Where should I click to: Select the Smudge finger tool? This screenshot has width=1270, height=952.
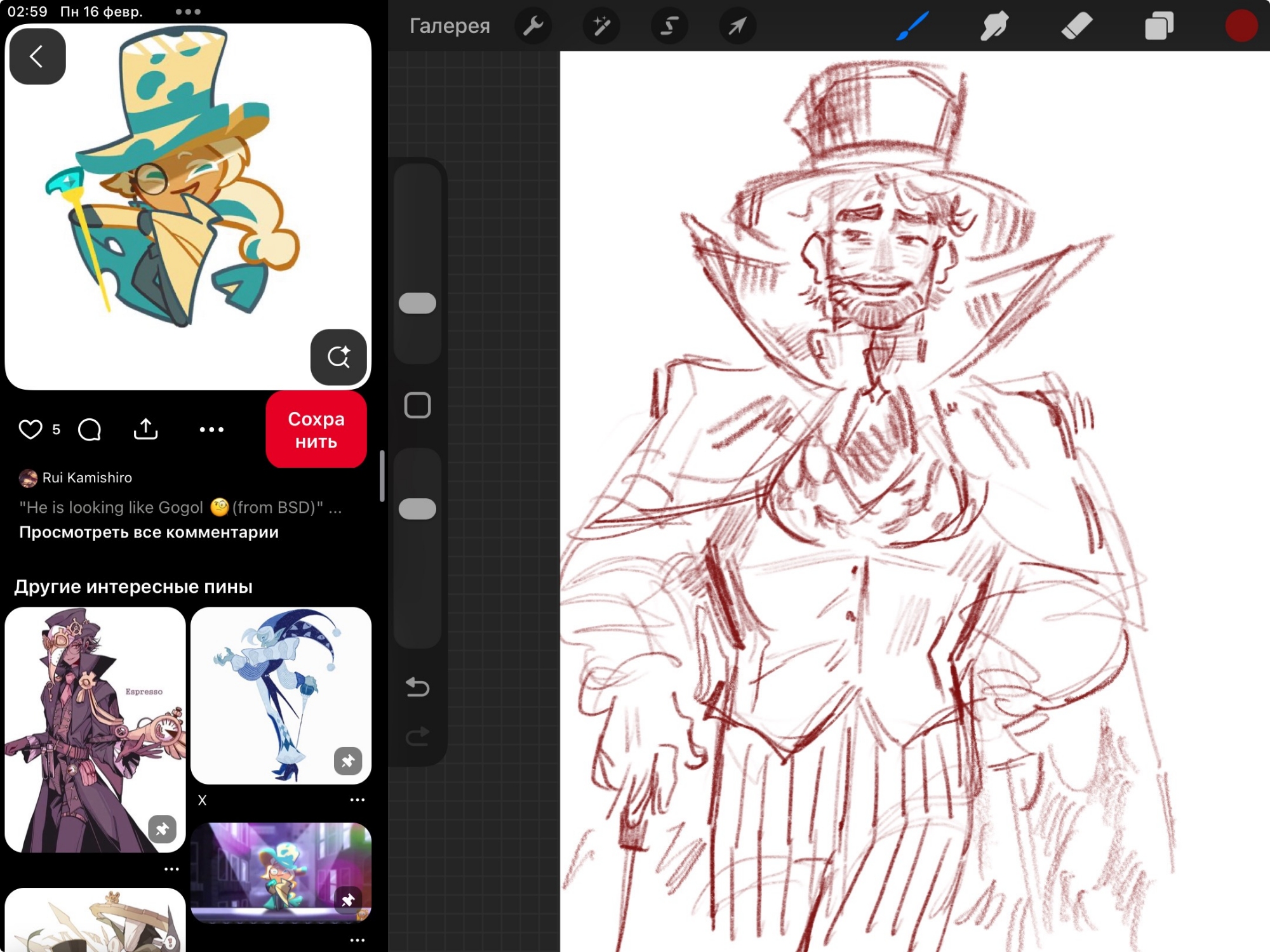[994, 26]
